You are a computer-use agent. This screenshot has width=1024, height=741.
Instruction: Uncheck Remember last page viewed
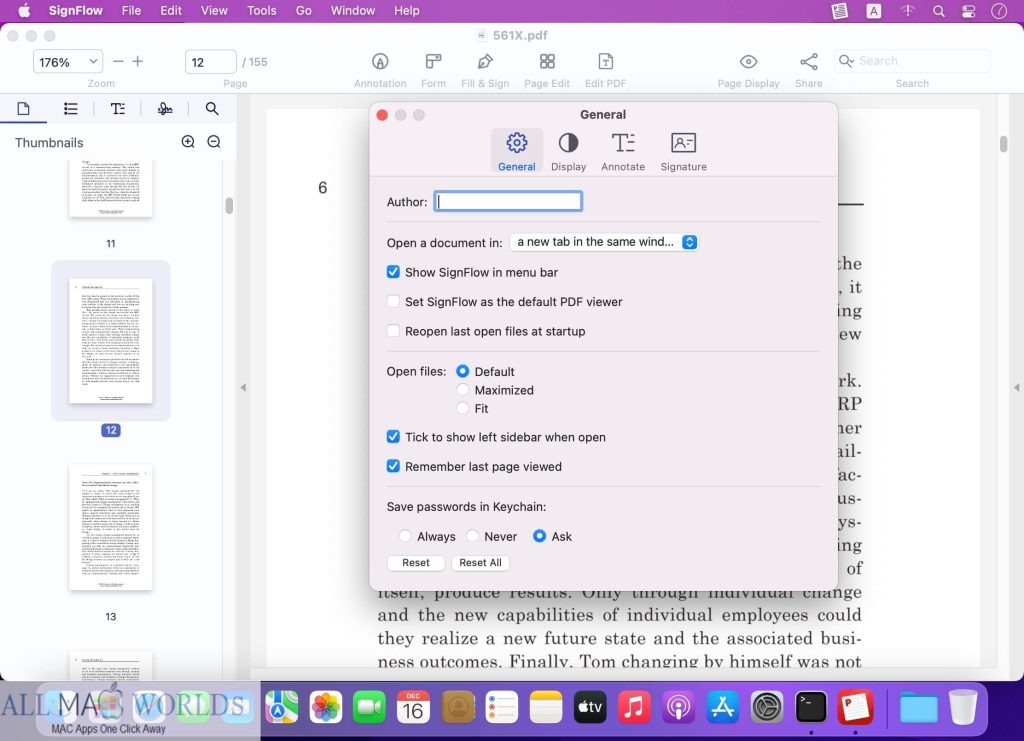click(393, 465)
